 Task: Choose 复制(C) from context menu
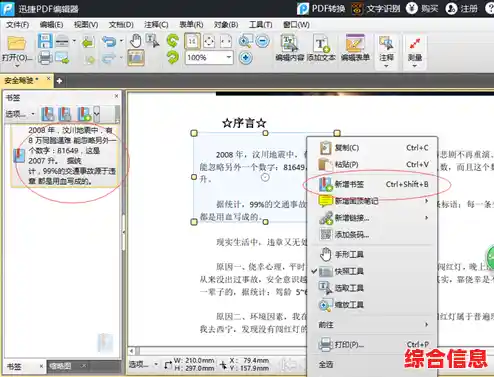[373, 148]
